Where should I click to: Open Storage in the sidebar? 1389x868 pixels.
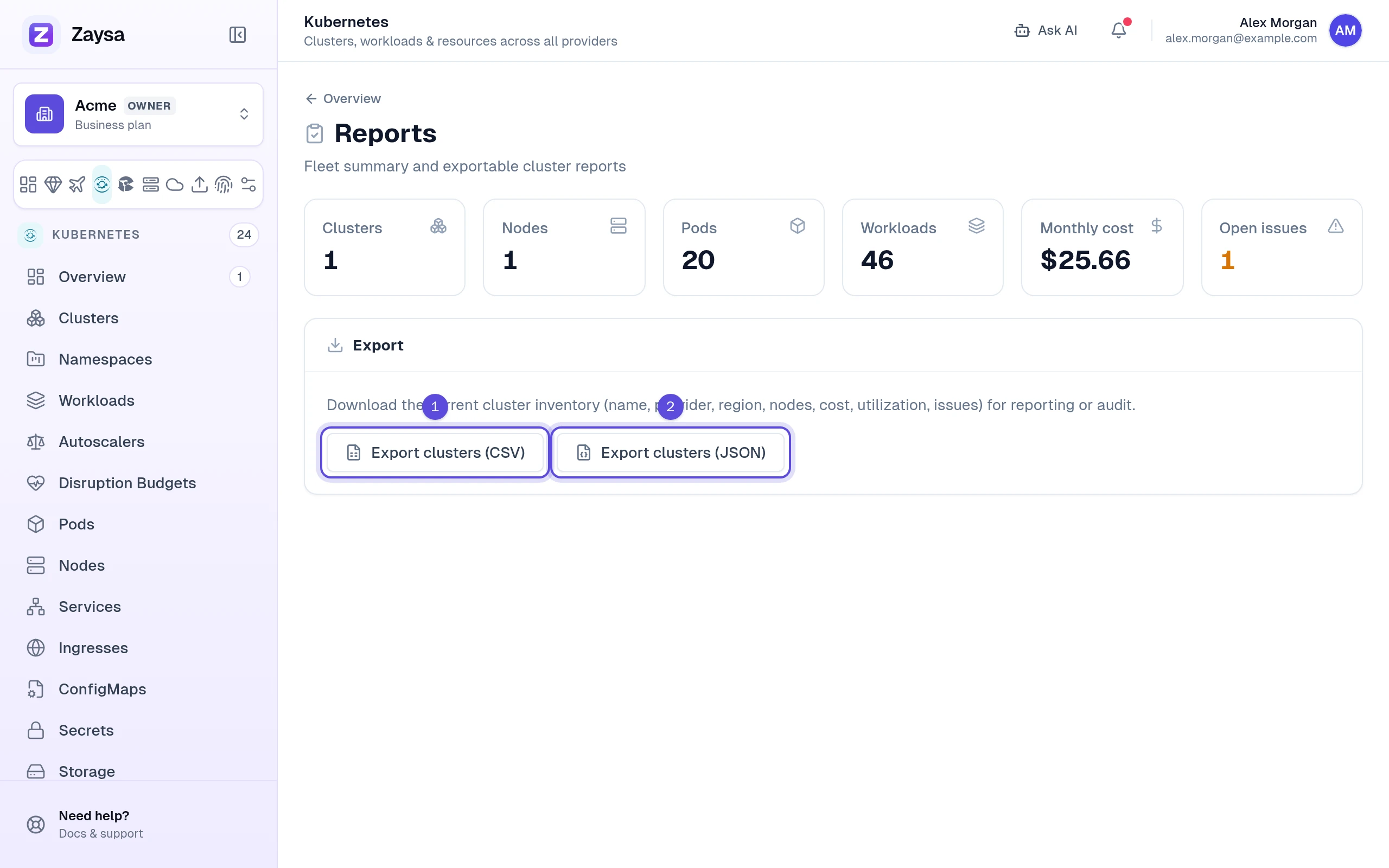[138, 770]
